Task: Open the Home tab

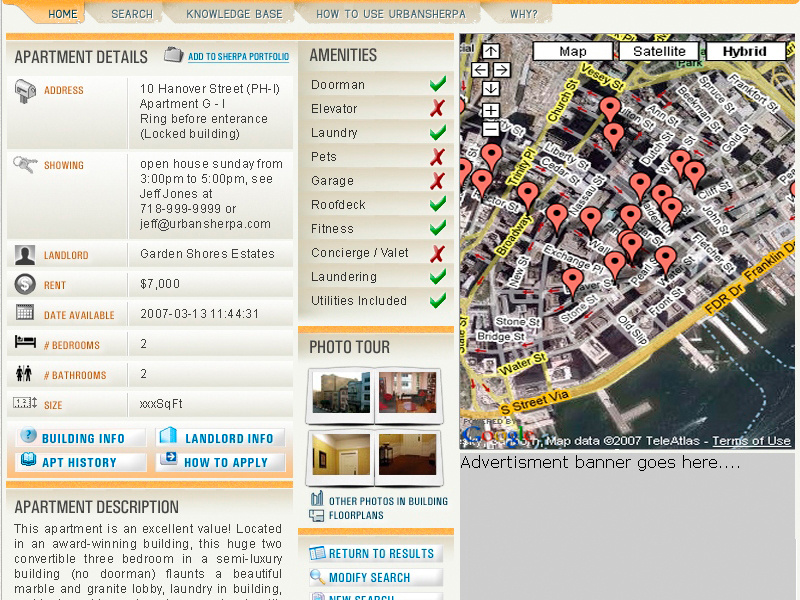Action: (x=63, y=14)
